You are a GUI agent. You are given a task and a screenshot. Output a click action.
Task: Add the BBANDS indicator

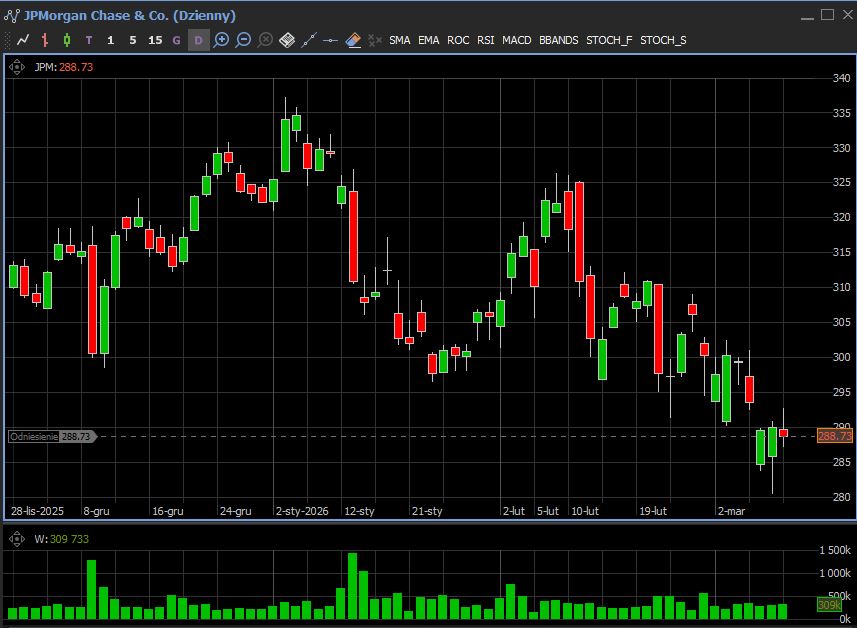click(x=558, y=40)
